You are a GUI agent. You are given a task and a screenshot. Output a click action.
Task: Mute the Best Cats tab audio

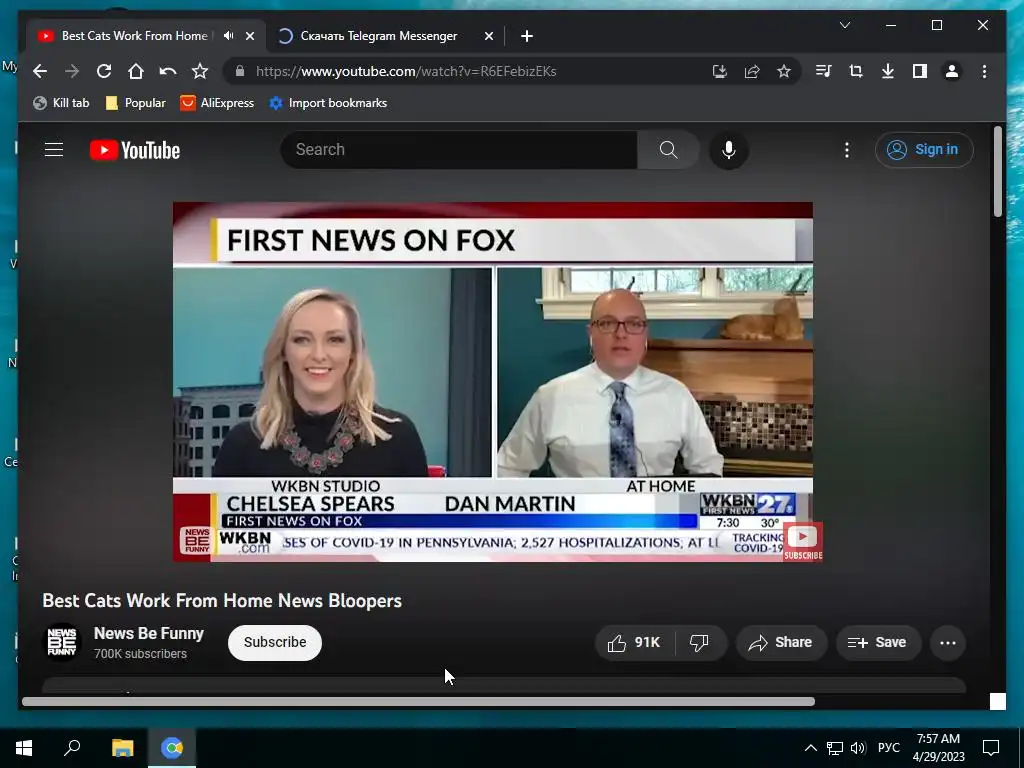click(x=228, y=36)
